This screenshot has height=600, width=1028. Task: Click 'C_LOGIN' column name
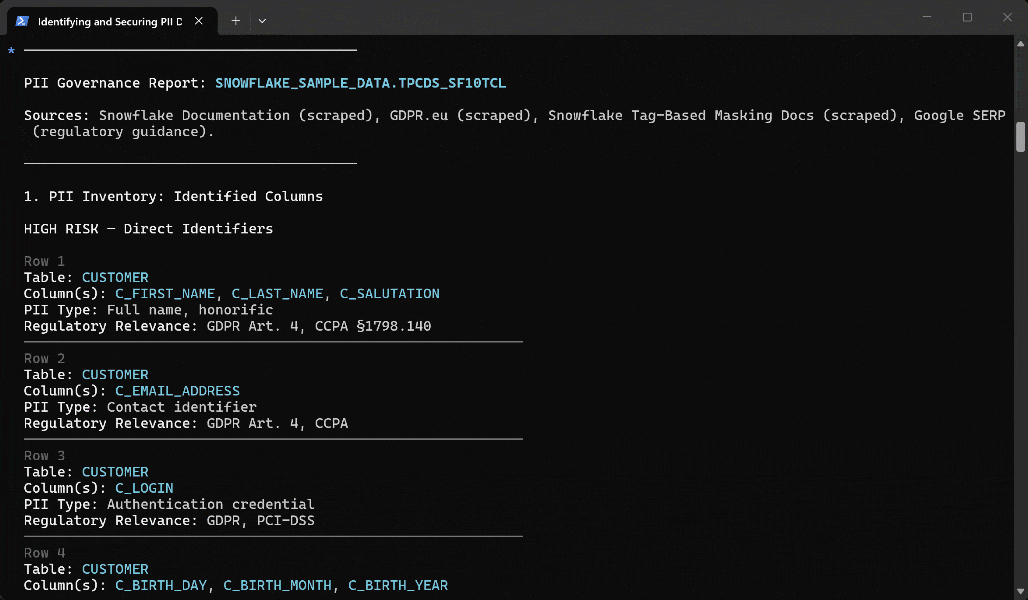[x=144, y=489]
